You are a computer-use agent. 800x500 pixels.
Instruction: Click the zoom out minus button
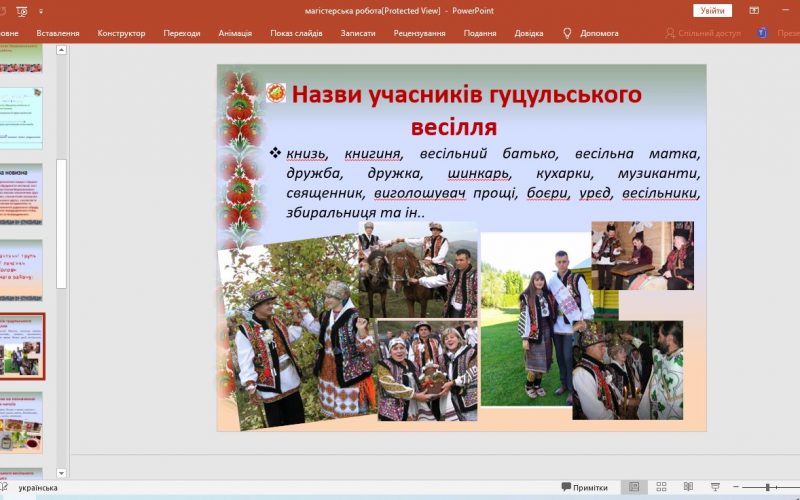click(x=735, y=487)
